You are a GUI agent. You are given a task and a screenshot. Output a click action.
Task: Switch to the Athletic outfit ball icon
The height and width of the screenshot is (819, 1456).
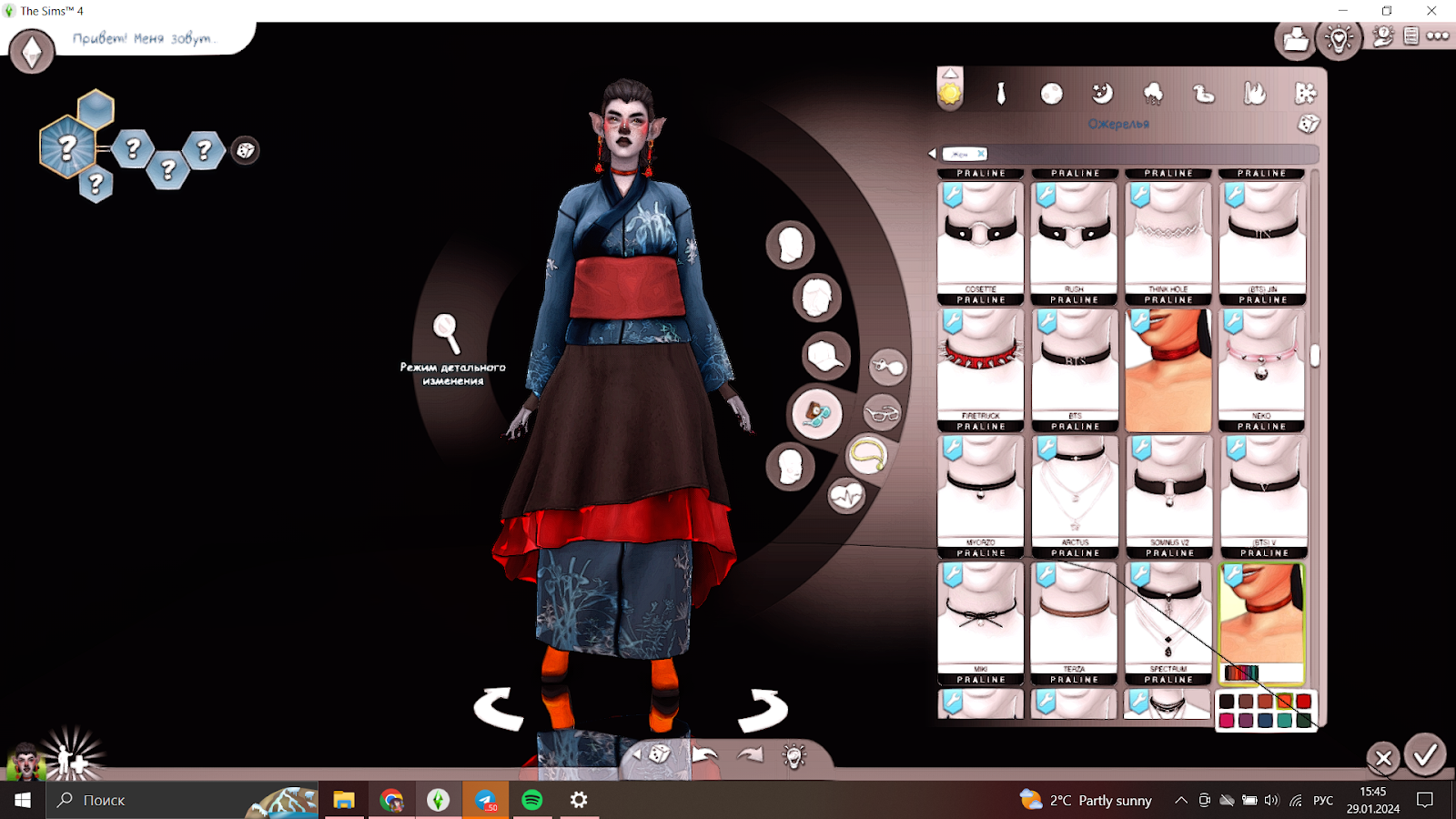coord(1051,94)
